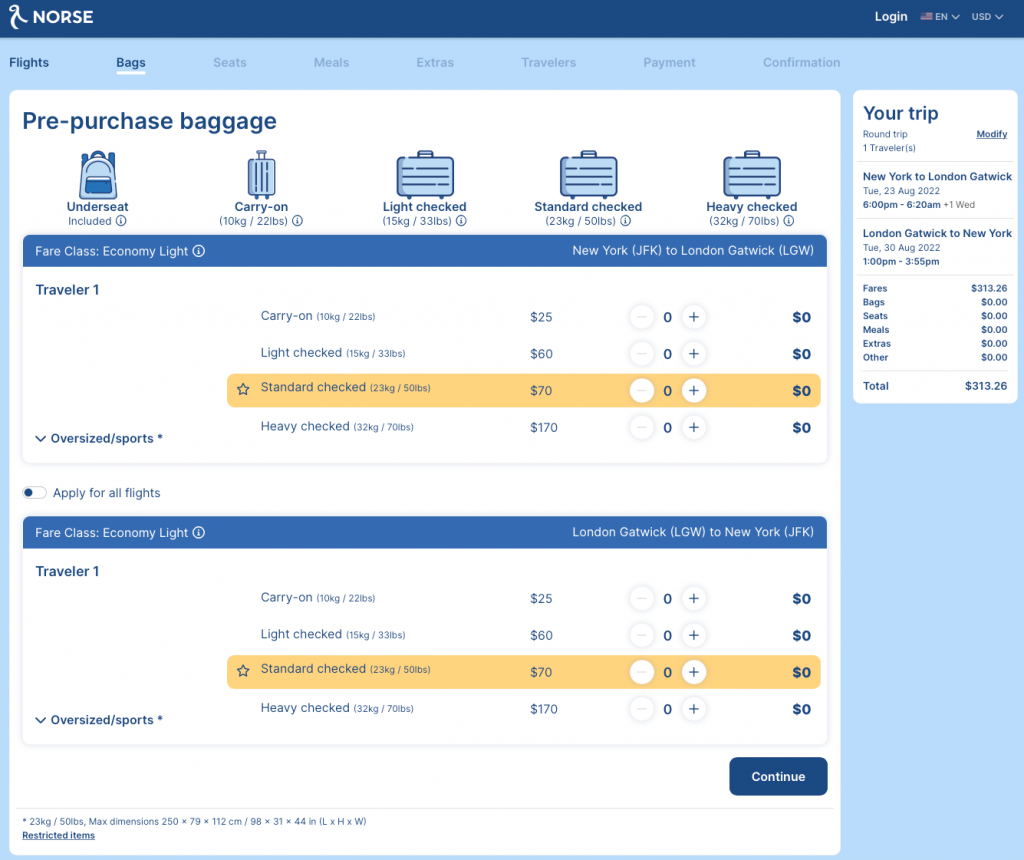Click the Underseat backpack icon

point(98,175)
